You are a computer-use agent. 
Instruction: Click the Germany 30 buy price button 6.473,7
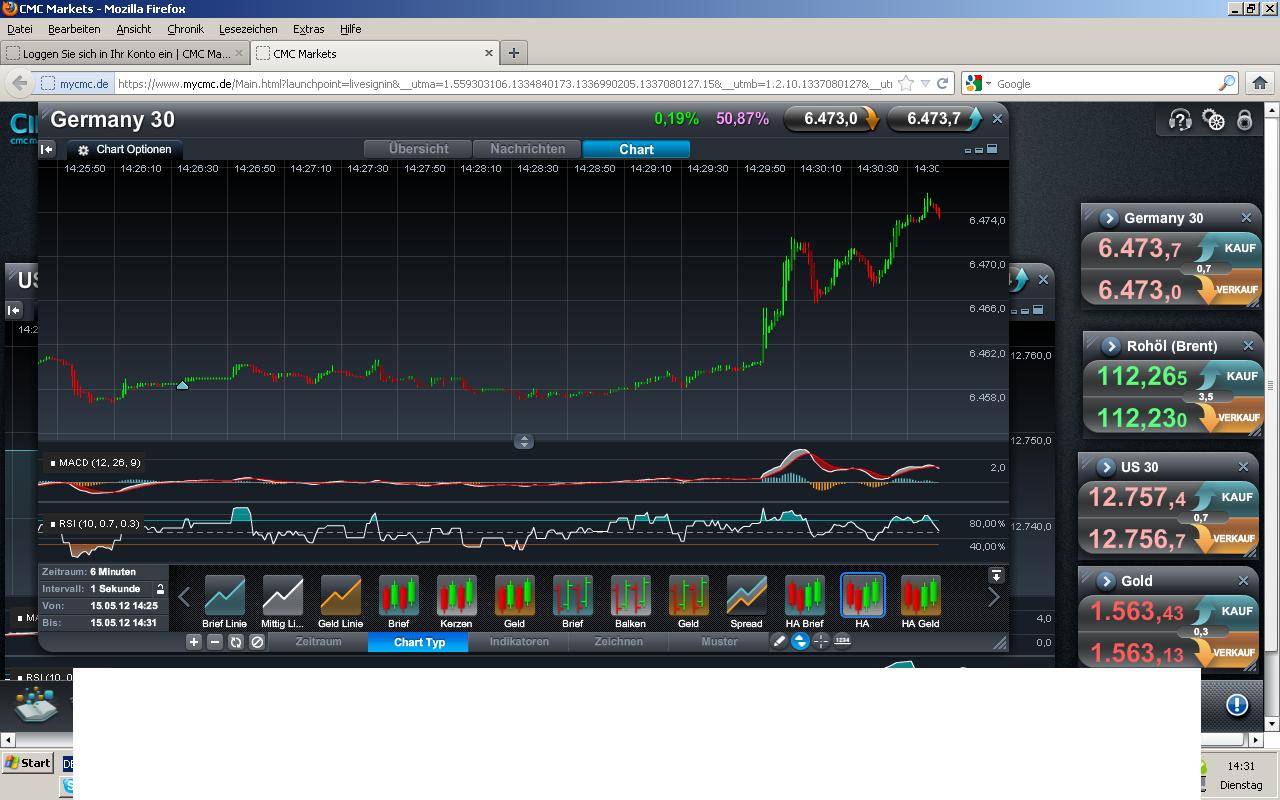[x=934, y=119]
